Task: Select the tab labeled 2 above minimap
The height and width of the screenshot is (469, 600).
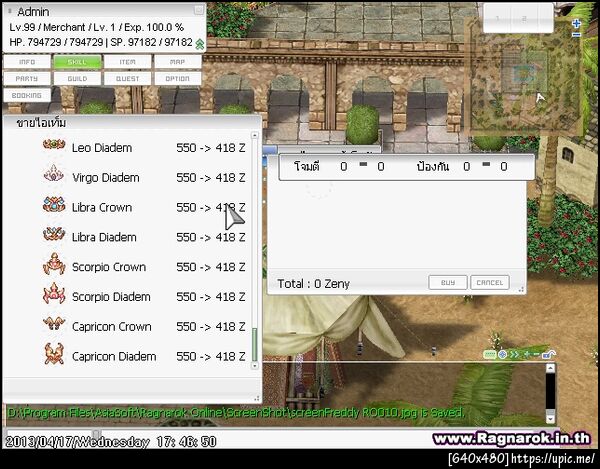Action: pos(525,18)
